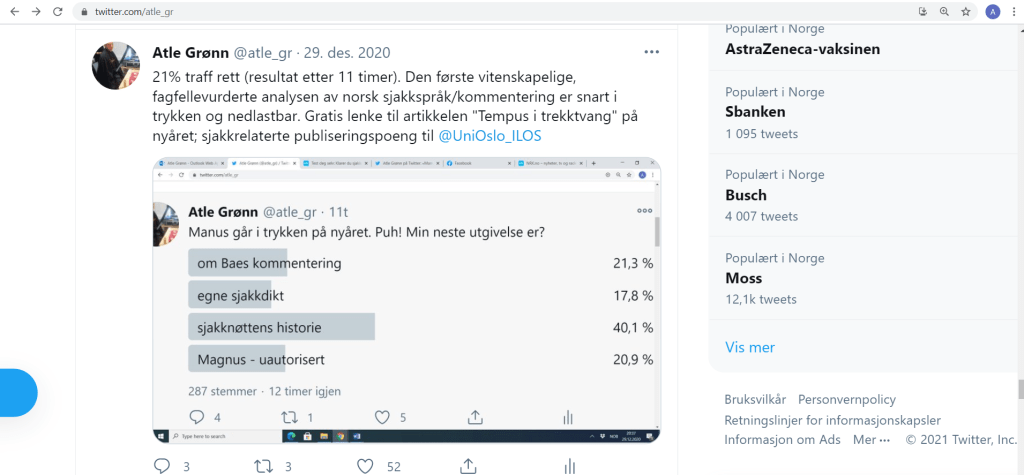Click the install app icon in address bar
The image size is (1024, 475).
click(x=922, y=12)
